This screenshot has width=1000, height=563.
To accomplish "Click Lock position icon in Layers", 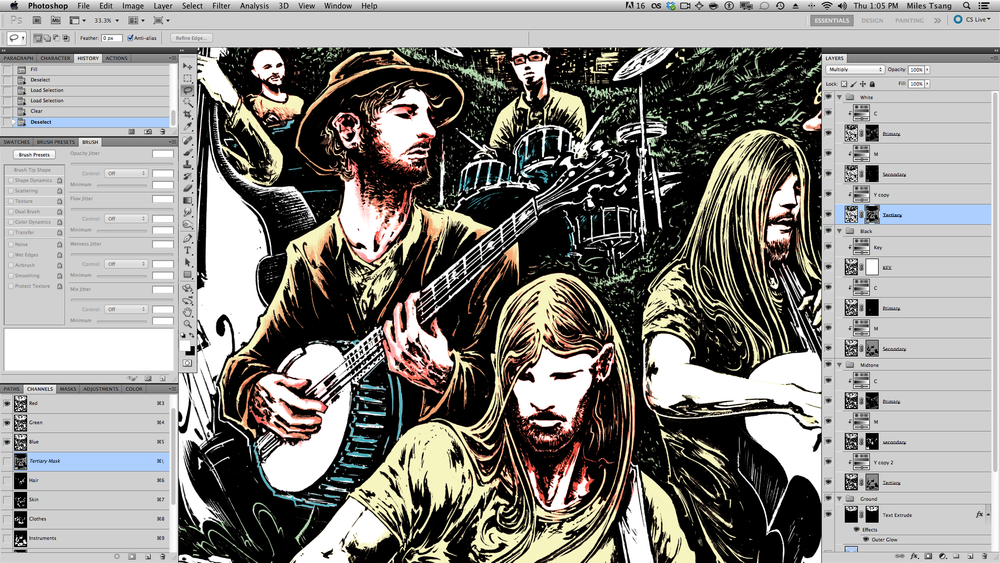I will (863, 84).
